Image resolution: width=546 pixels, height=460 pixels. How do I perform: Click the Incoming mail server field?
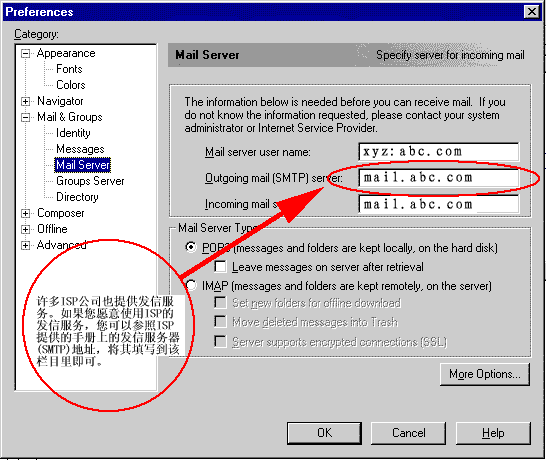tap(439, 204)
